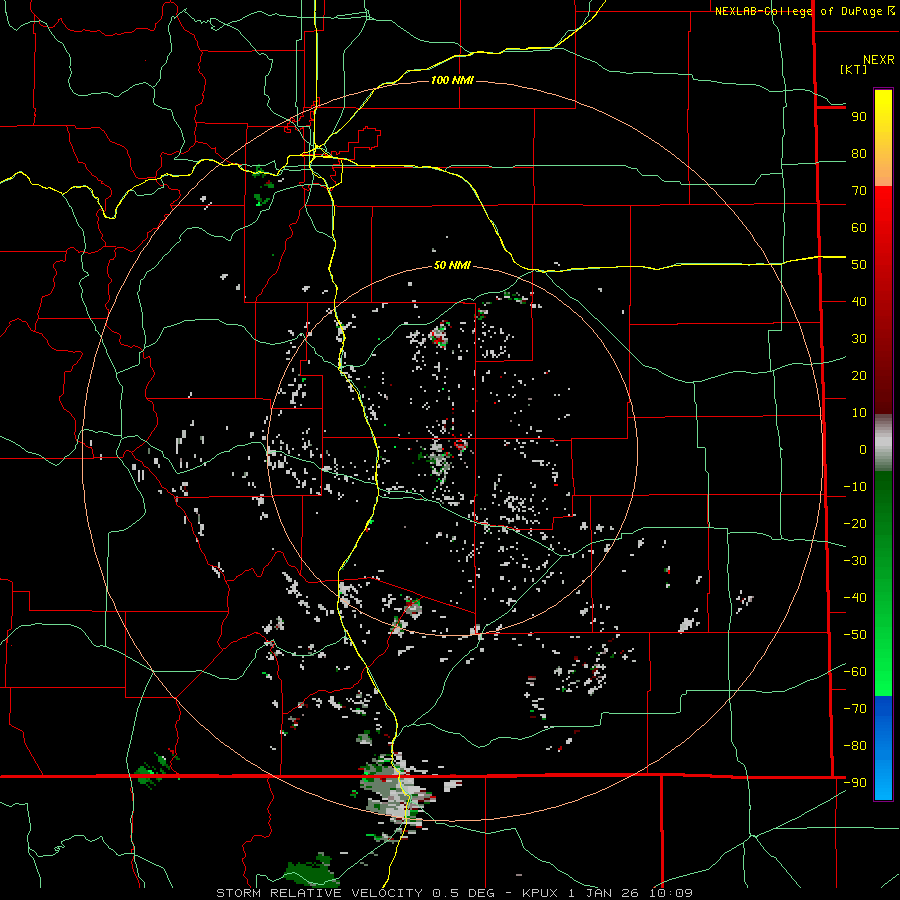This screenshot has width=900, height=900.
Task: Click the 10:09 timestamp
Action: tap(671, 893)
